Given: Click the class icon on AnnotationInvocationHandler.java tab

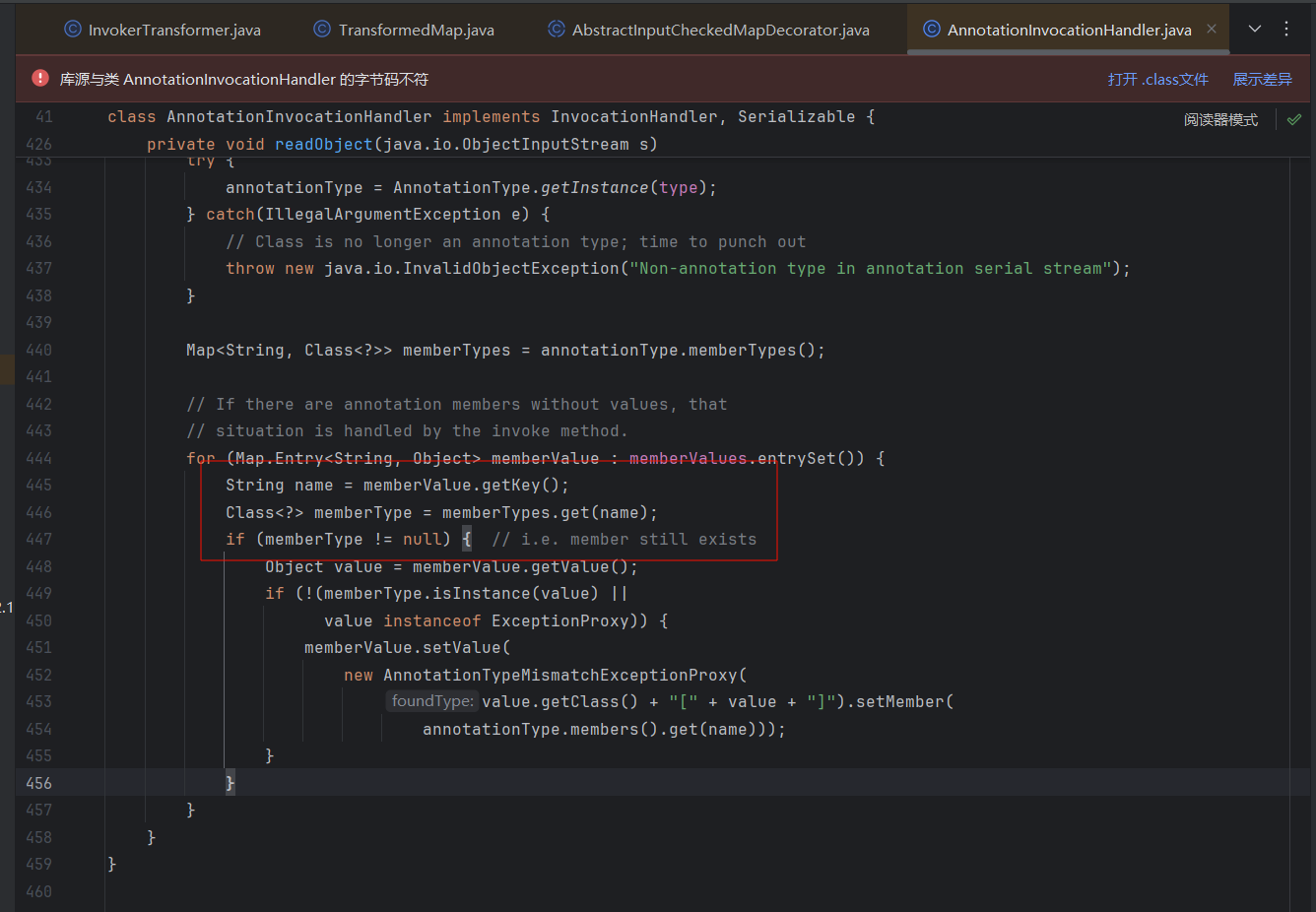Looking at the screenshot, I should click(x=931, y=30).
